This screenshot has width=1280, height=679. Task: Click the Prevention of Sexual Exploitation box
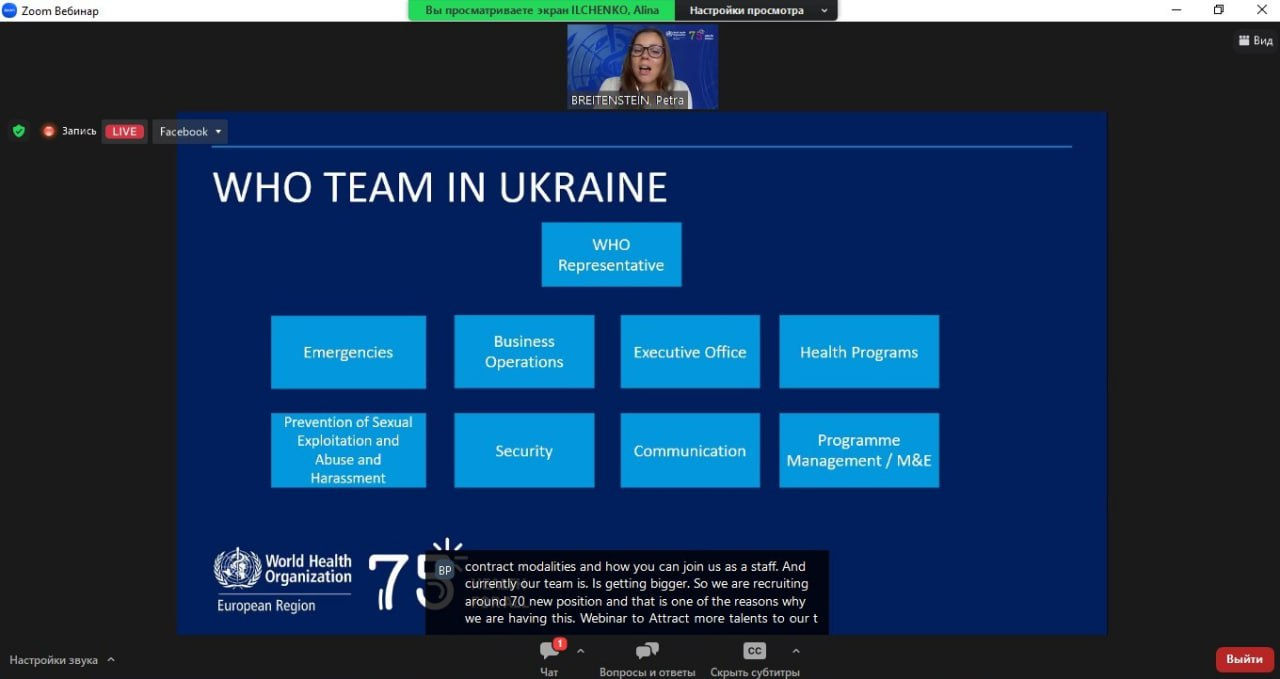tap(348, 450)
